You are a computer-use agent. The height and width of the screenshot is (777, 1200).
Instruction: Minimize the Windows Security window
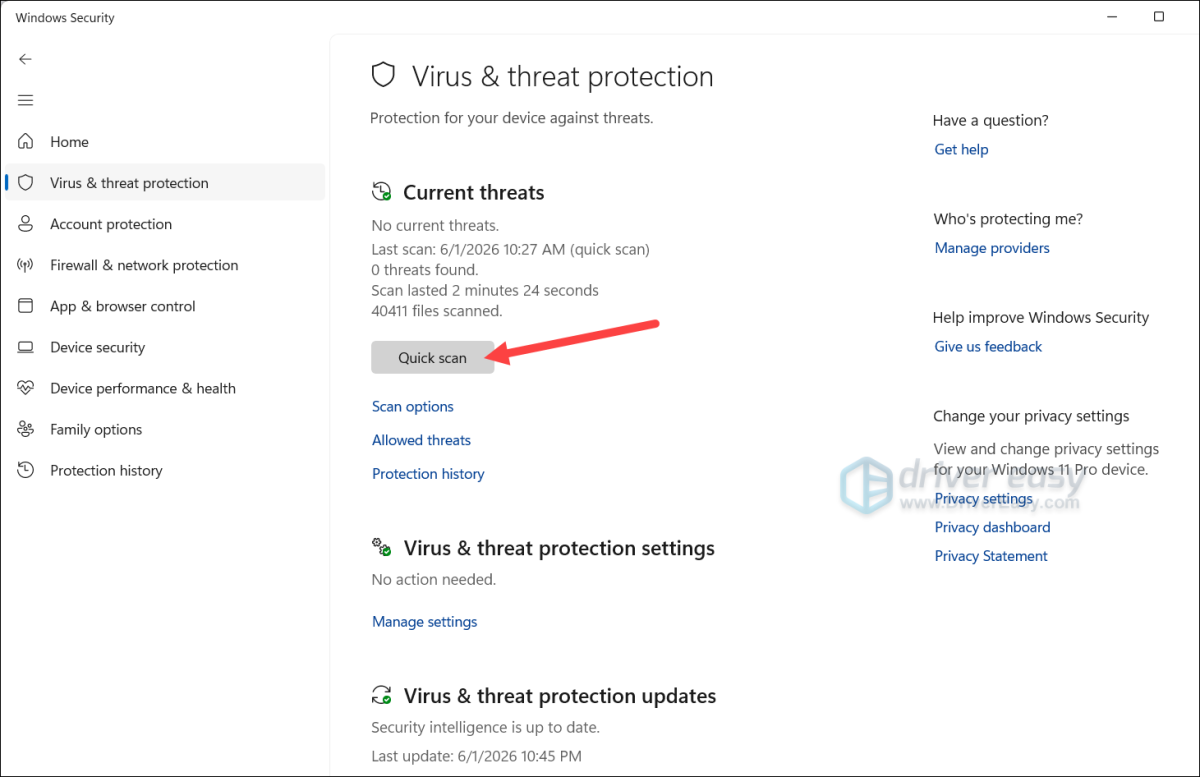[x=1114, y=16]
